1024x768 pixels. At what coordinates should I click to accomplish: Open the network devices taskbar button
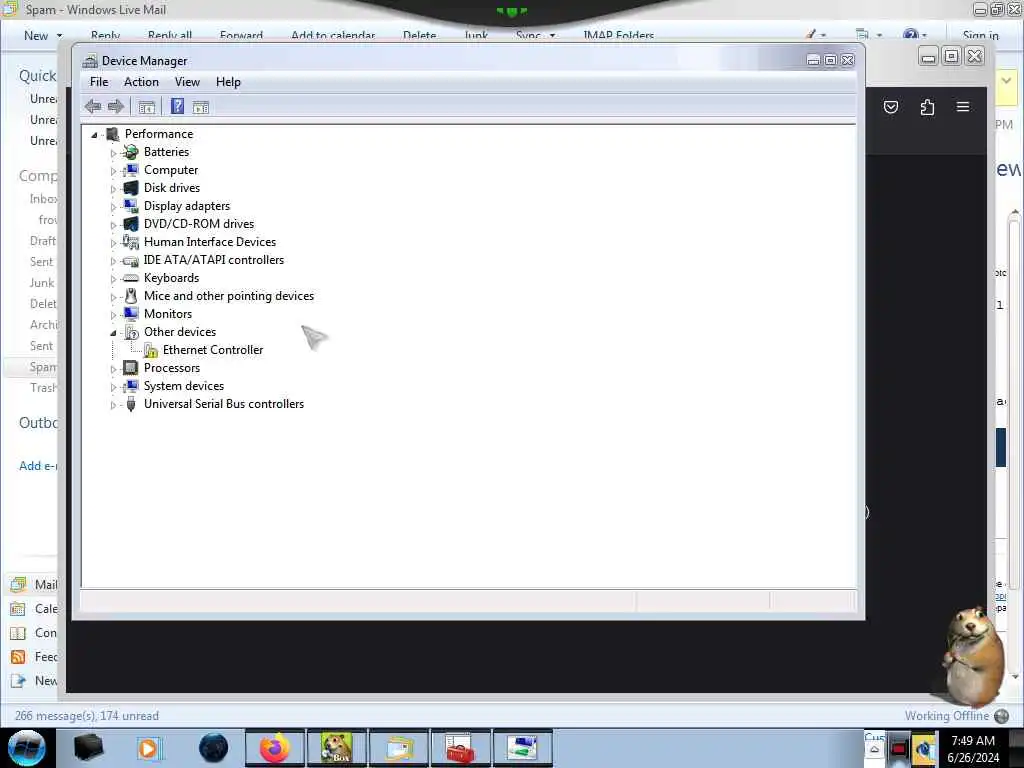pyautogui.click(x=522, y=748)
